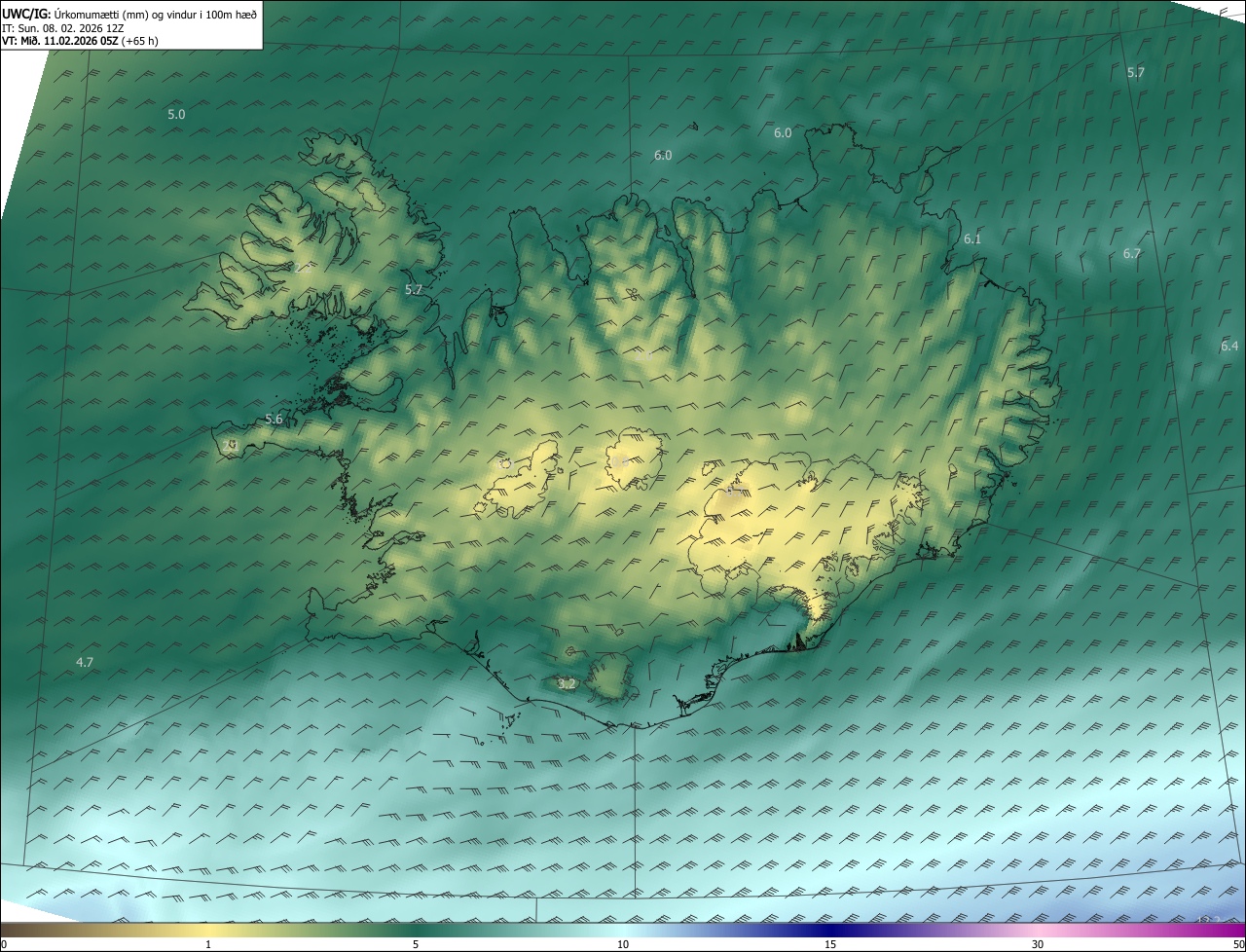Click the 5.7 value in the far northeast sea
Viewport: 1246px width, 952px height.
click(x=1136, y=72)
